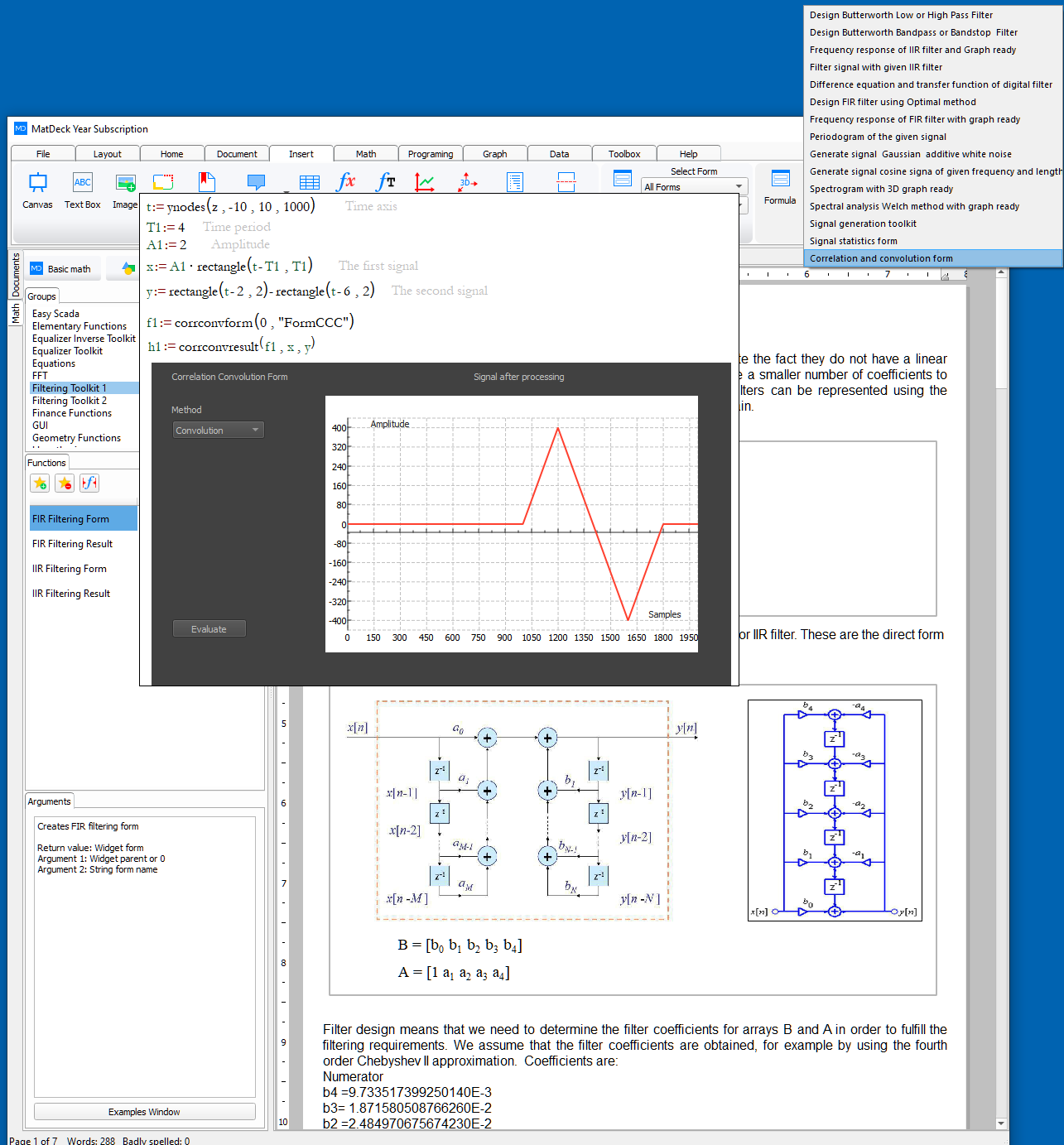Open the Toolbox tab
1064x1145 pixels.
click(624, 154)
